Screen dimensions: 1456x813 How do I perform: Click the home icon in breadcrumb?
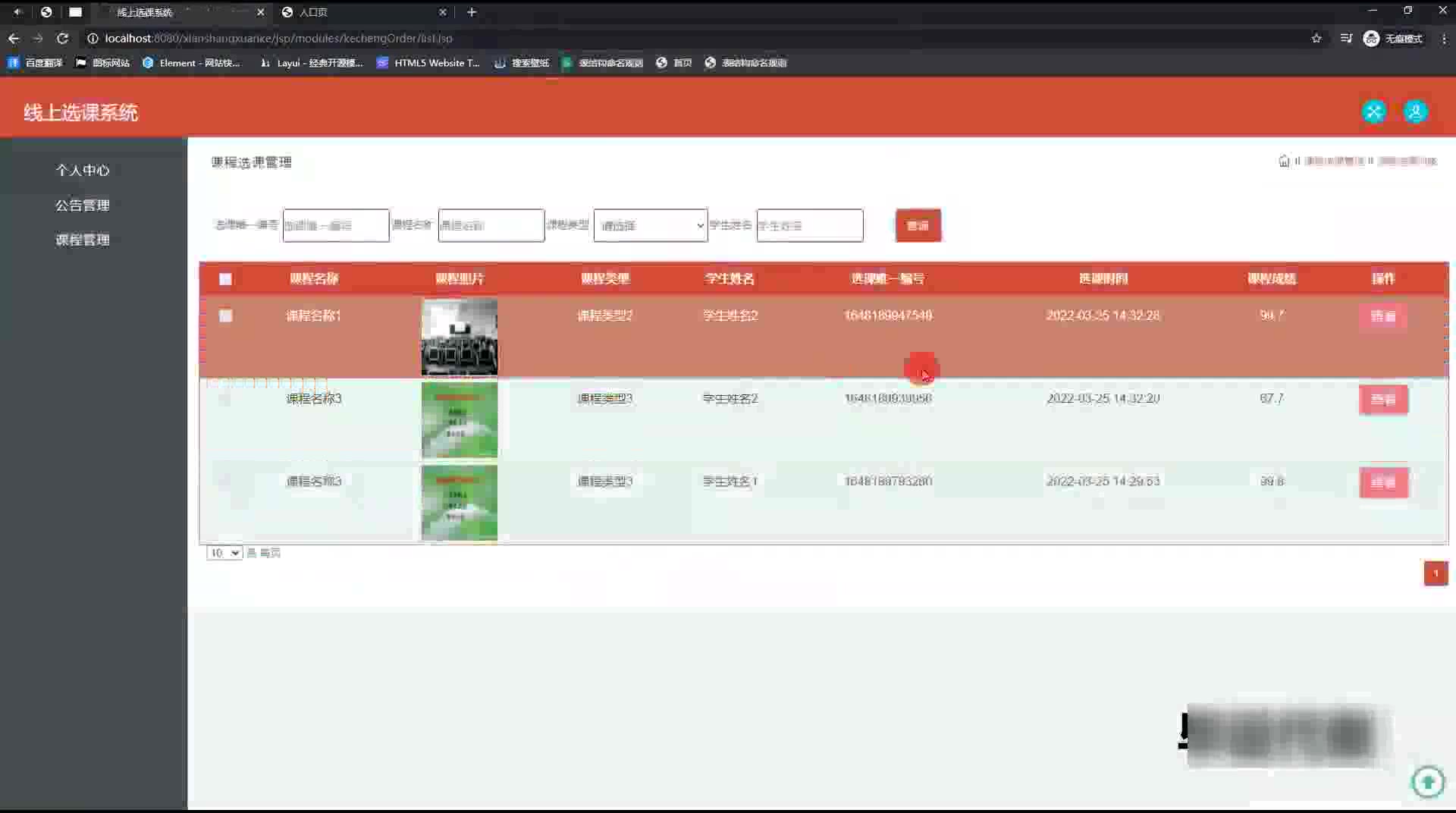click(1284, 161)
